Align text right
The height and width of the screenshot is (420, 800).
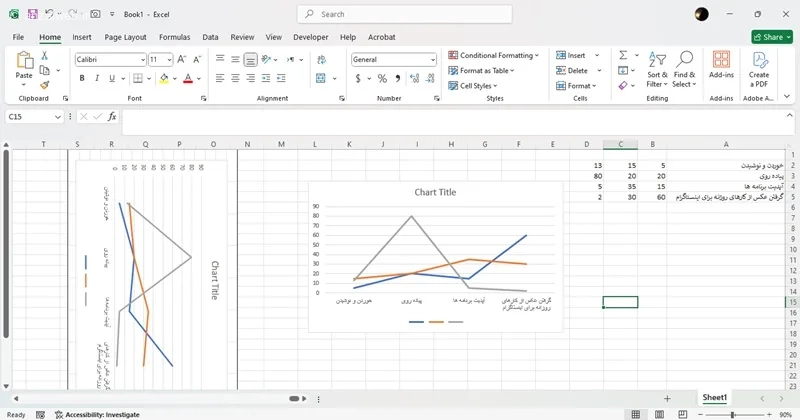251,78
